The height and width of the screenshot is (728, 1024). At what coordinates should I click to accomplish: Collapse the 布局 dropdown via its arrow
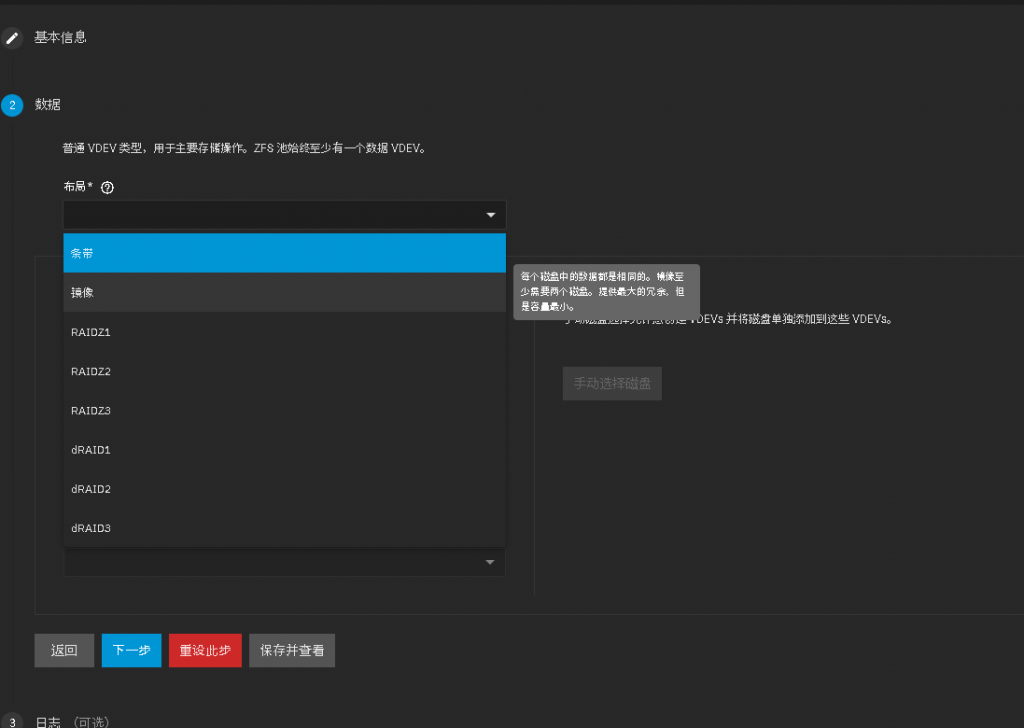490,215
